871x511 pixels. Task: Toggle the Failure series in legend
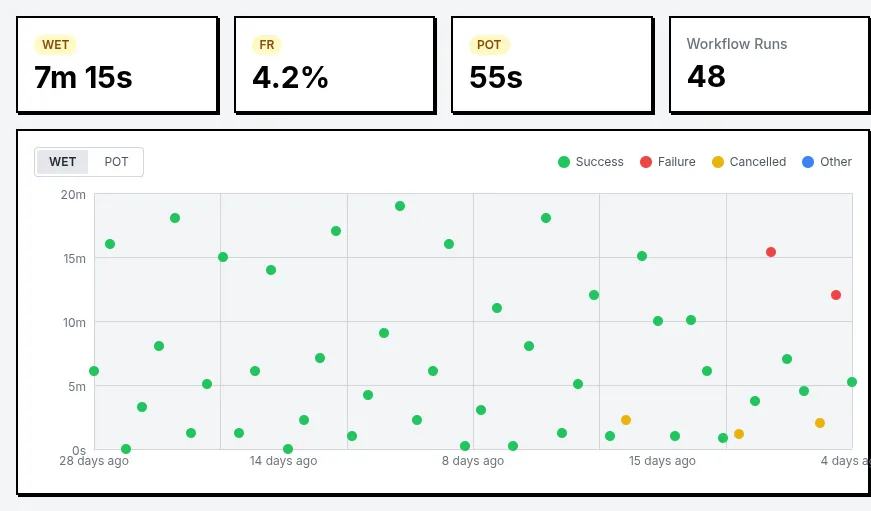[x=667, y=162]
